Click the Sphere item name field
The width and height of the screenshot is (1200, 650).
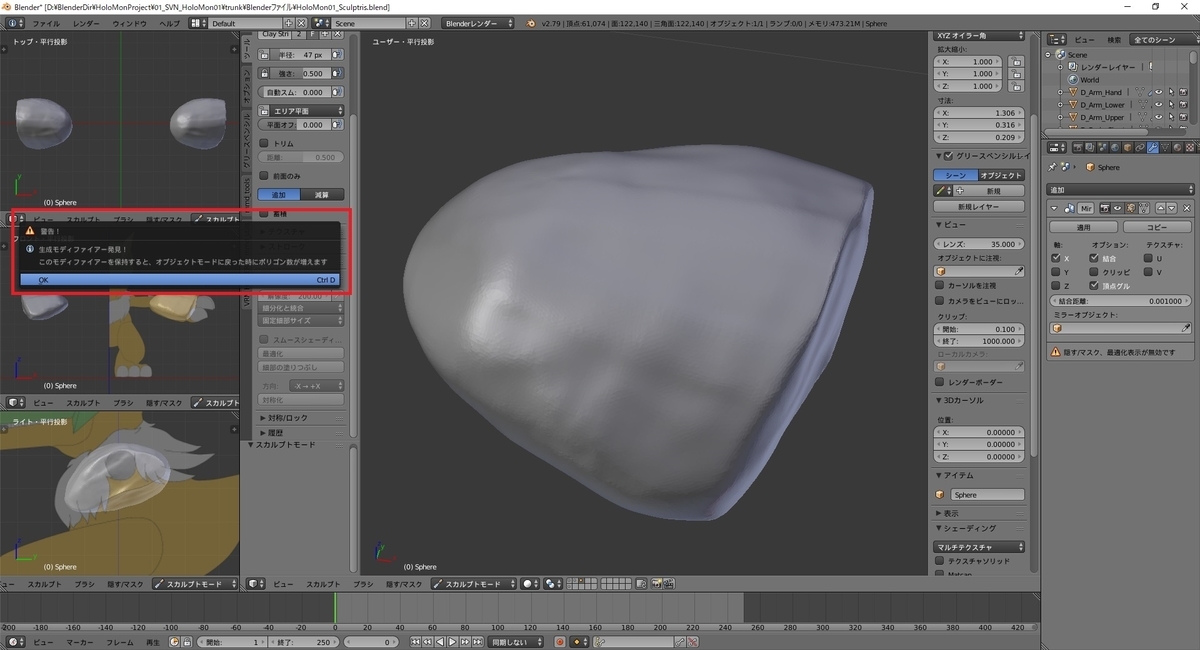[x=987, y=494]
